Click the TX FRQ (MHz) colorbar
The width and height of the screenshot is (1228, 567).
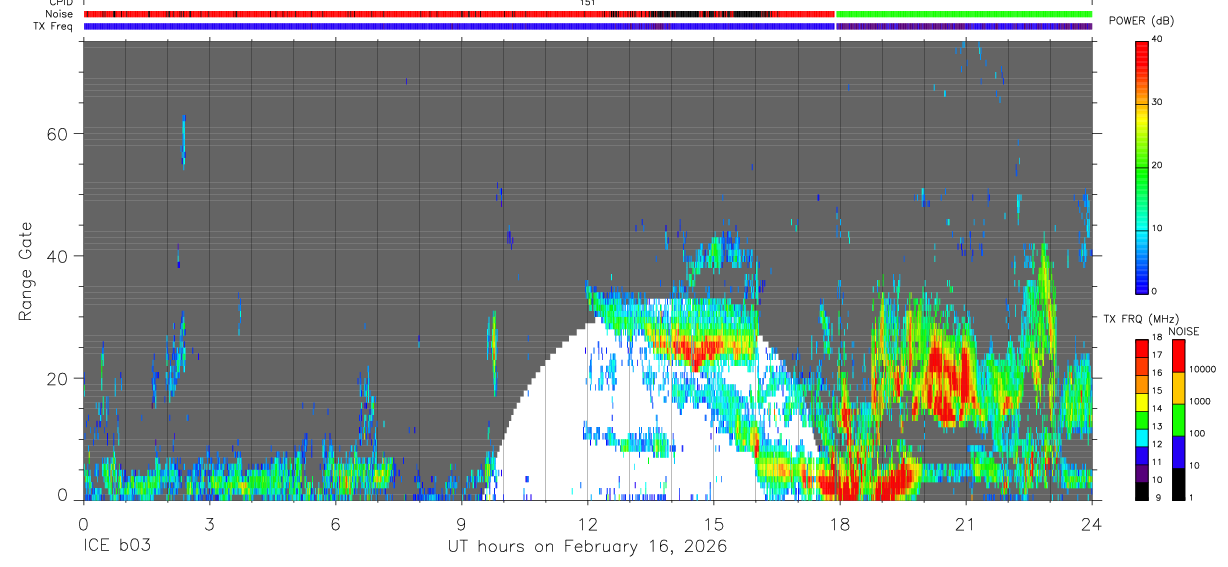click(x=1142, y=418)
